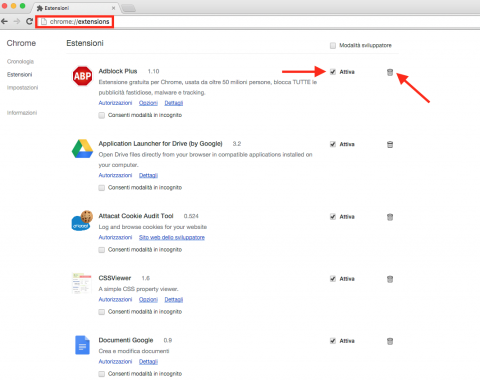Open Dettagli link for CSSViewer
The image size is (480, 381).
[174, 299]
